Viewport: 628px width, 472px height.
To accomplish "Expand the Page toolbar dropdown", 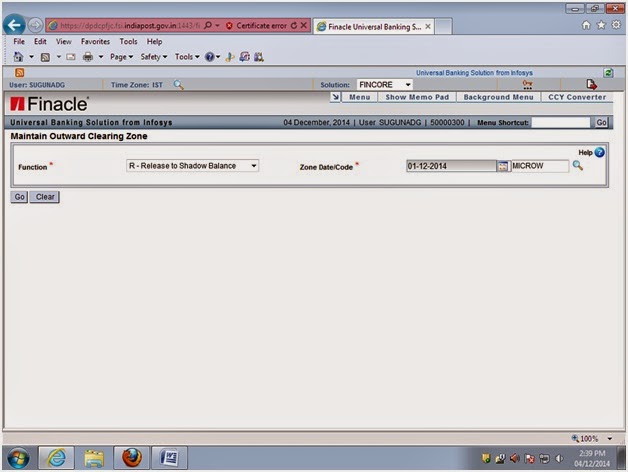I will 121,57.
